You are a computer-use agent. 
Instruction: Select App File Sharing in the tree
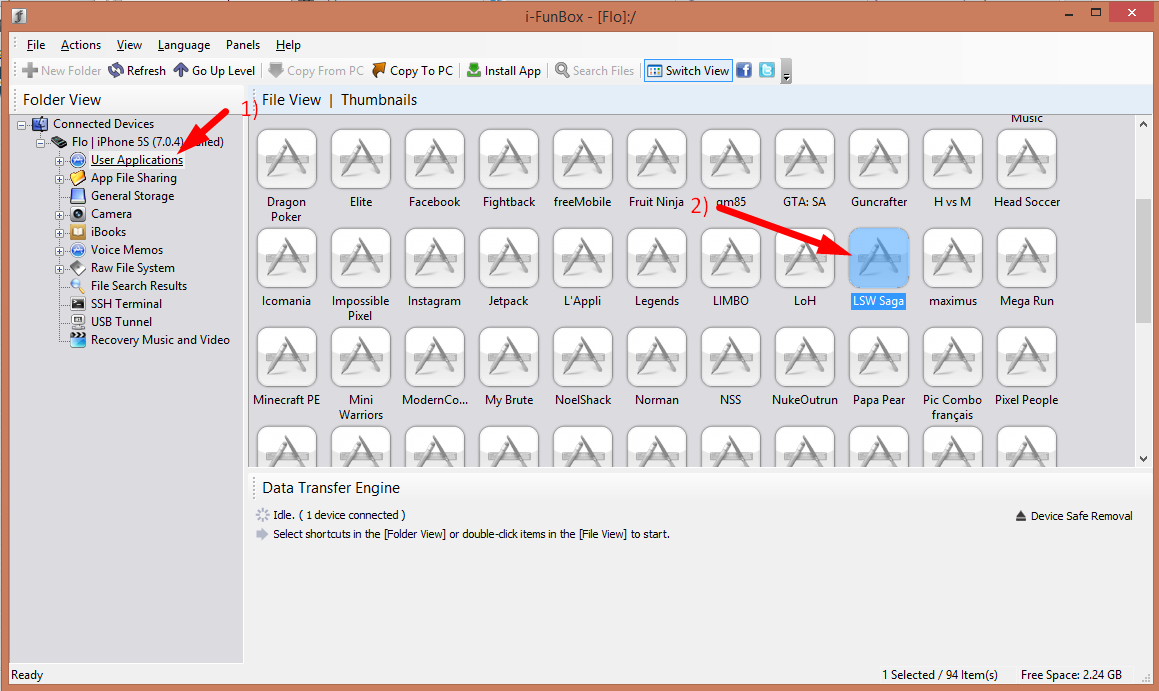coord(134,177)
